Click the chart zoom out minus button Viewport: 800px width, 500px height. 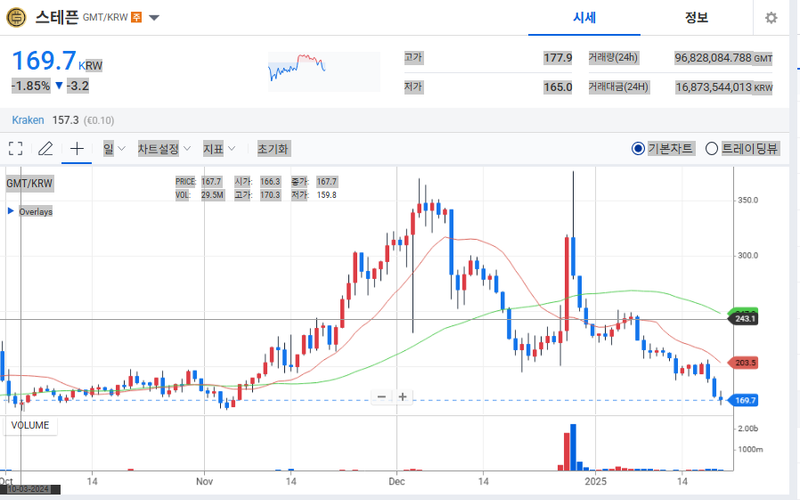tap(381, 397)
